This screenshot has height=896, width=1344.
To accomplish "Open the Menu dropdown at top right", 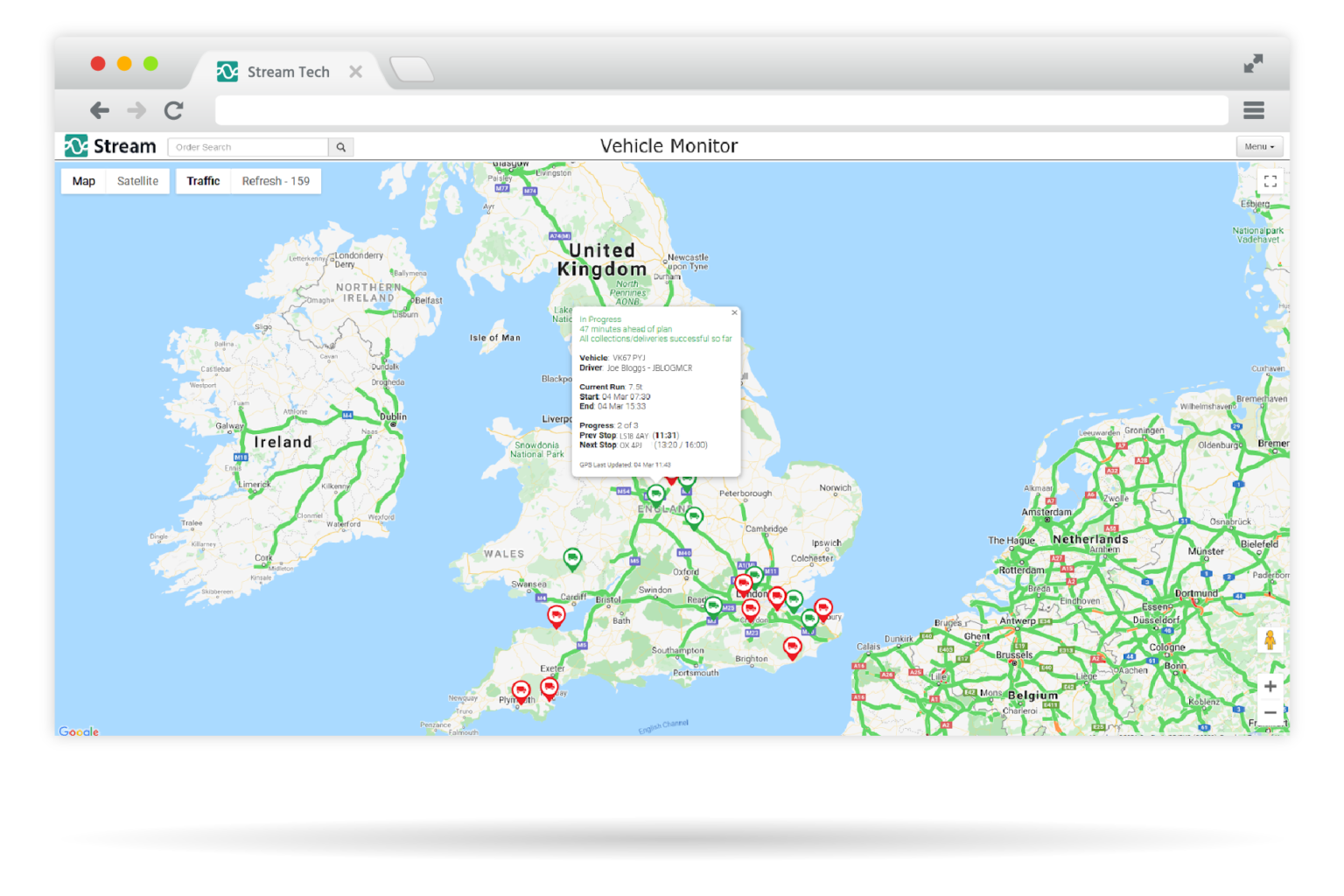I will tap(1258, 146).
